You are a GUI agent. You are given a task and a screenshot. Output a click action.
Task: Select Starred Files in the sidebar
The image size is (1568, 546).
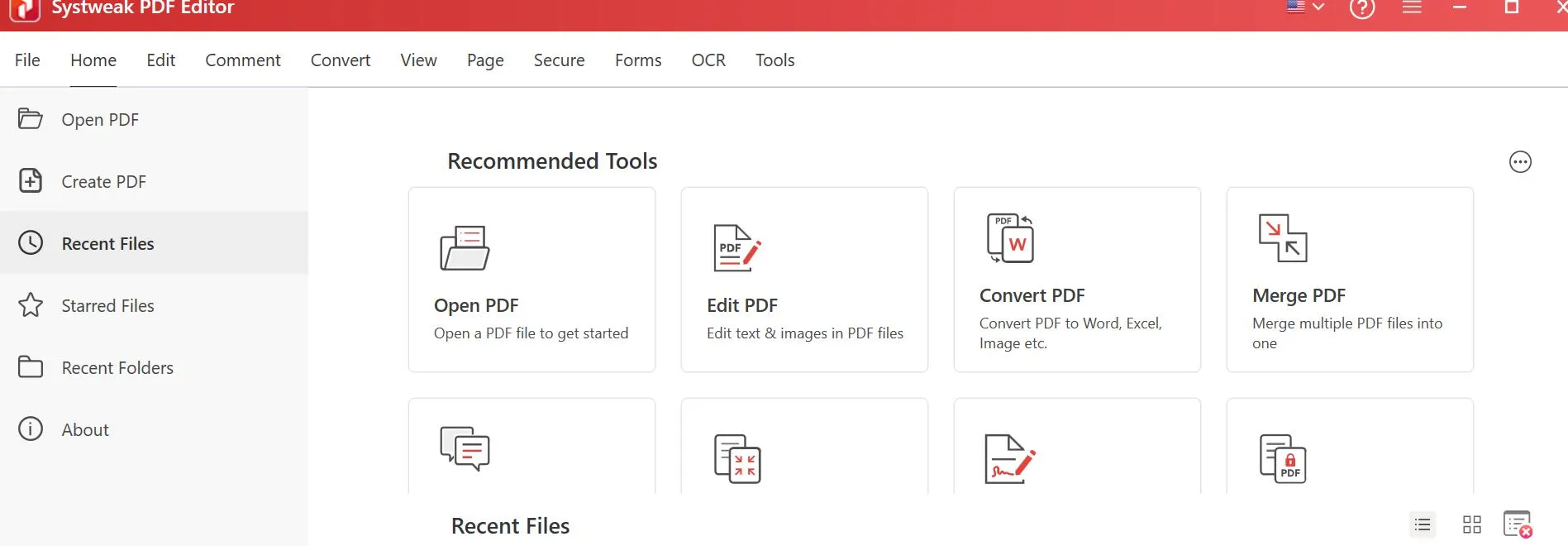pos(154,305)
